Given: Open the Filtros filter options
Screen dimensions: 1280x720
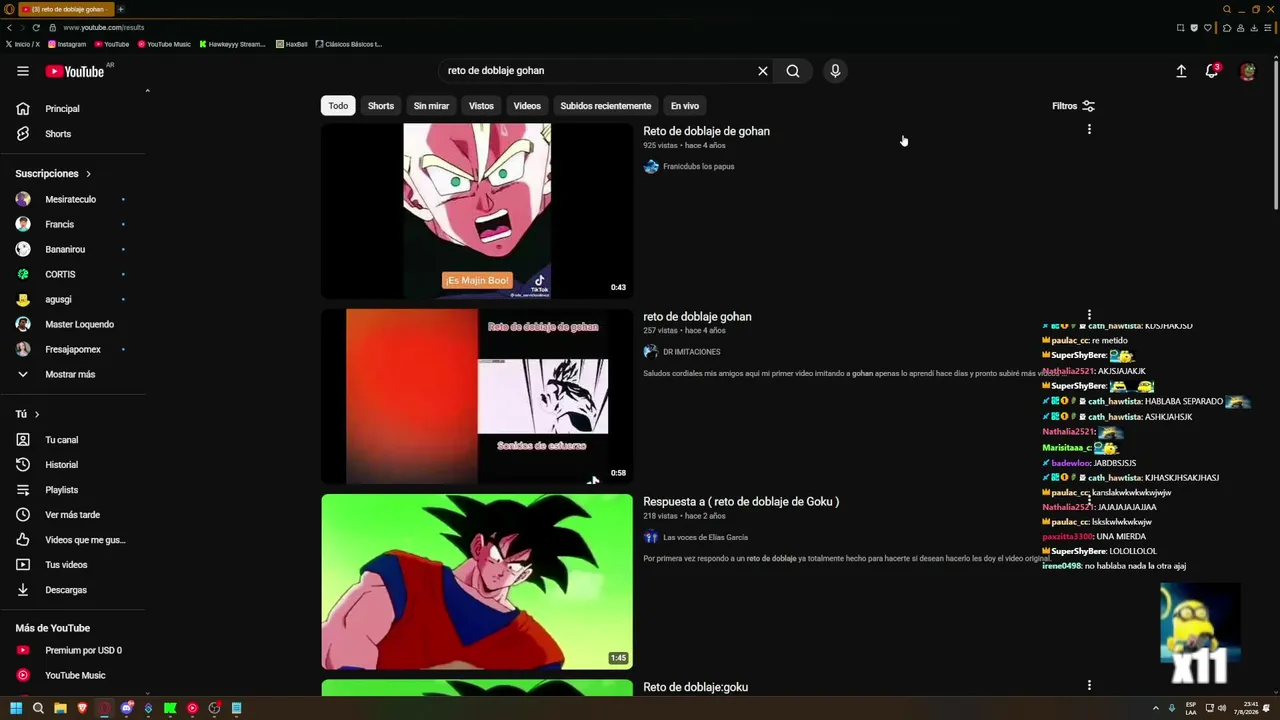Looking at the screenshot, I should coord(1073,106).
